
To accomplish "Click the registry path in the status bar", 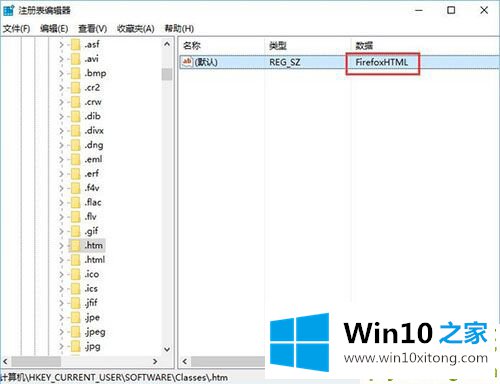I will (114, 378).
